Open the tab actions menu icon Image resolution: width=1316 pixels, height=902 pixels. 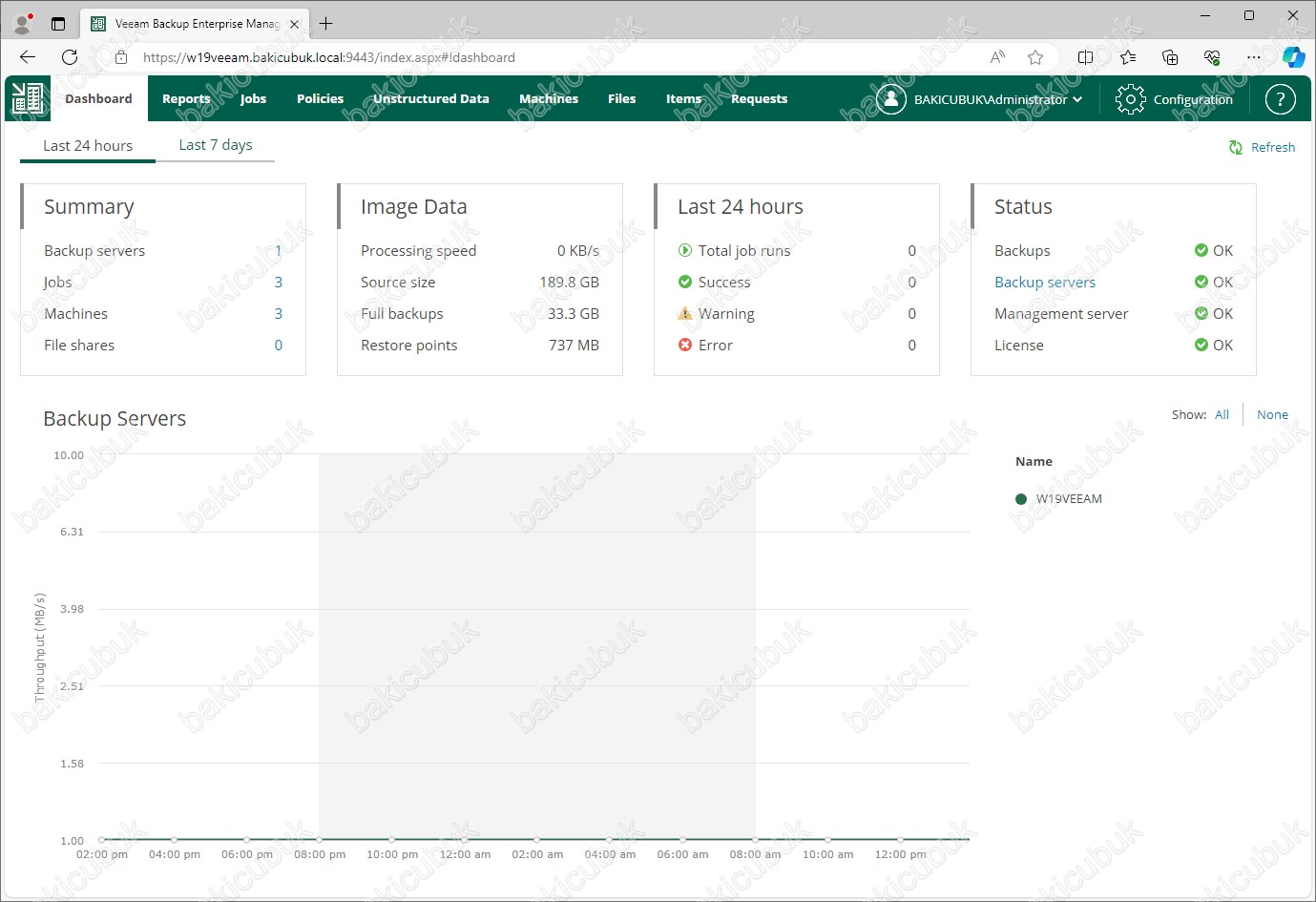pyautogui.click(x=58, y=24)
